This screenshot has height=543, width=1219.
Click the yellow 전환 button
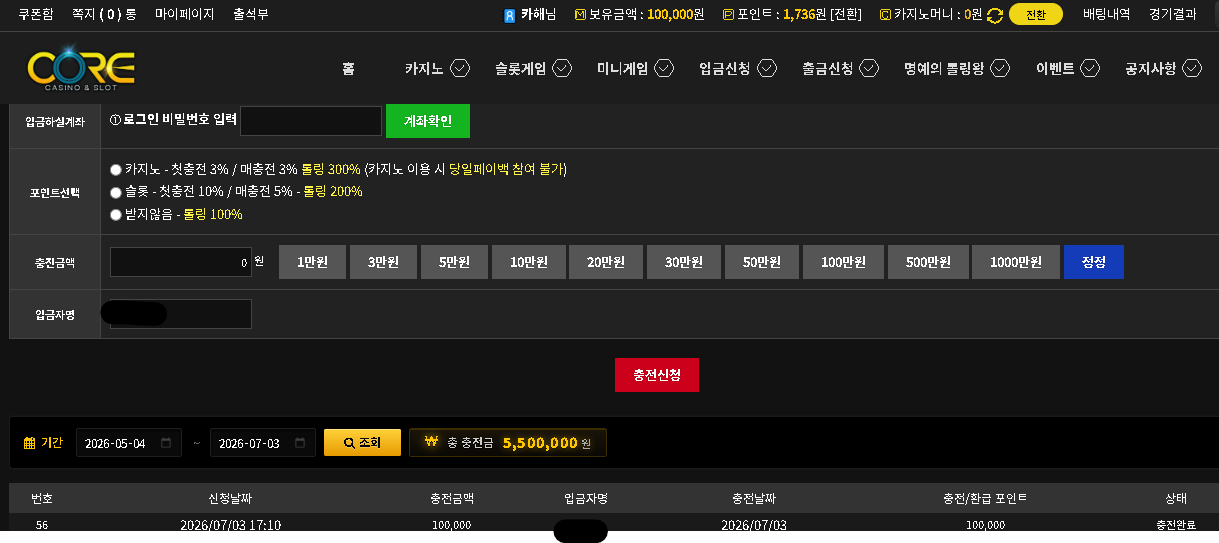pos(1036,15)
